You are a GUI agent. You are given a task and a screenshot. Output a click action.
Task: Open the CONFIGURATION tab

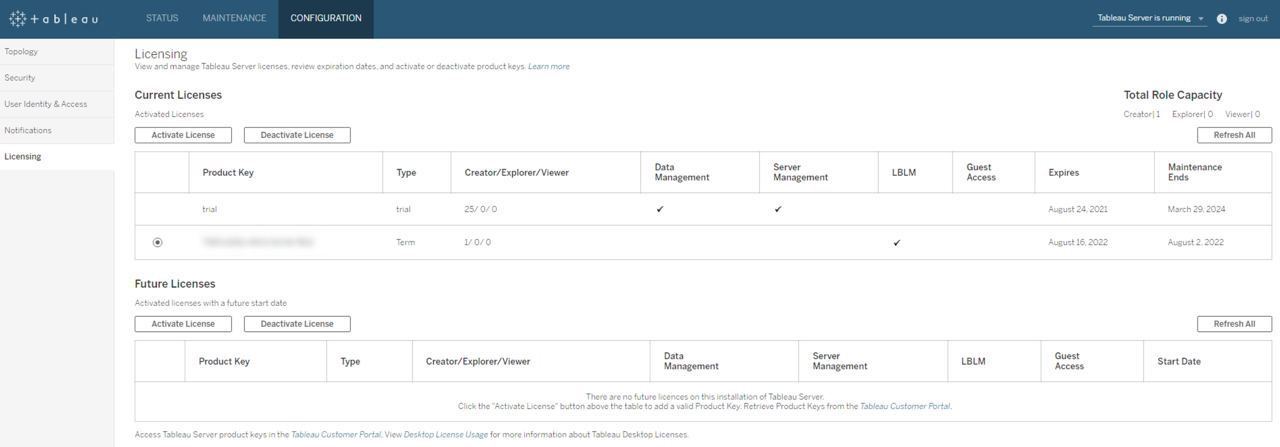(x=326, y=18)
